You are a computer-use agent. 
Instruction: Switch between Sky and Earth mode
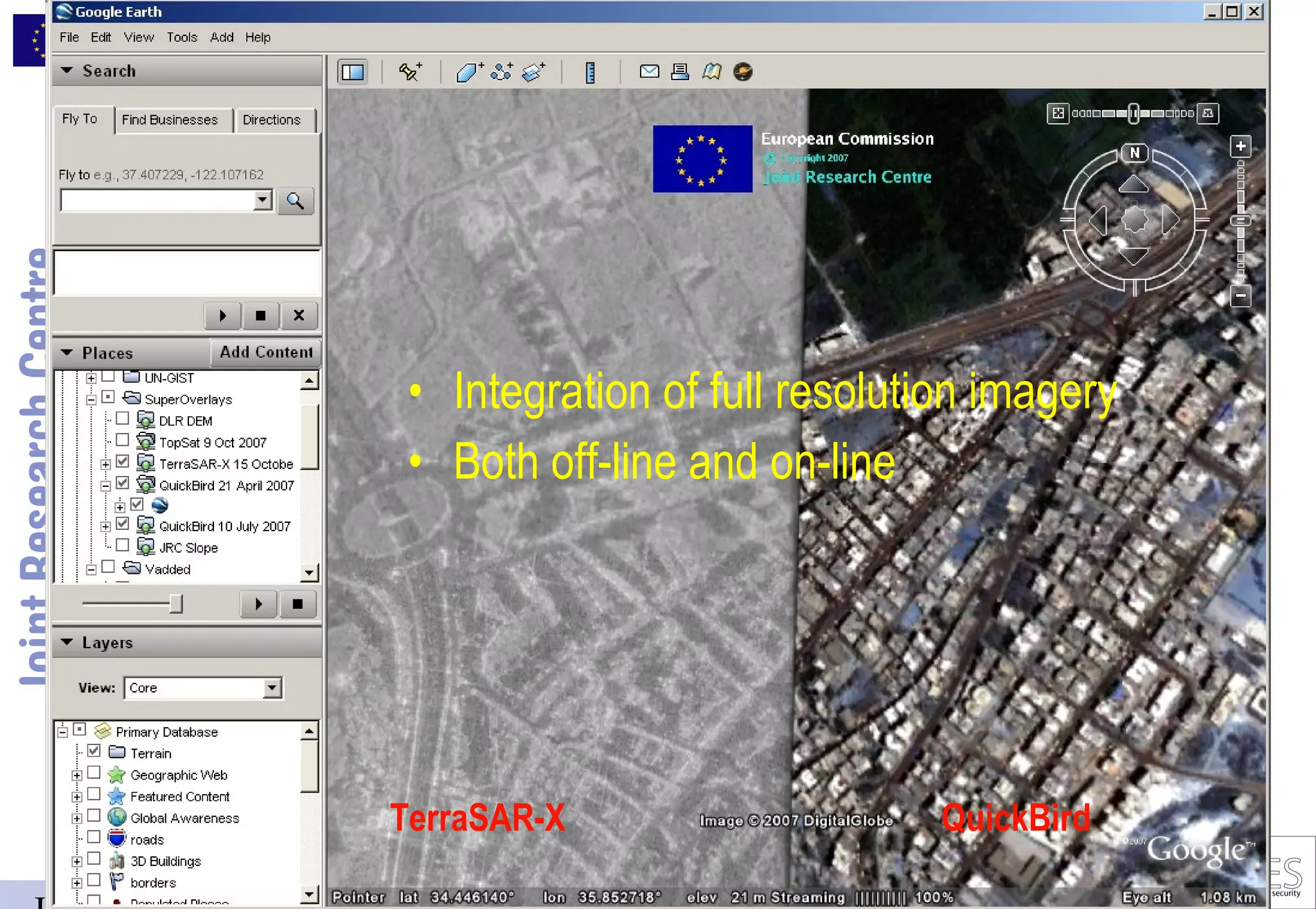pos(743,71)
